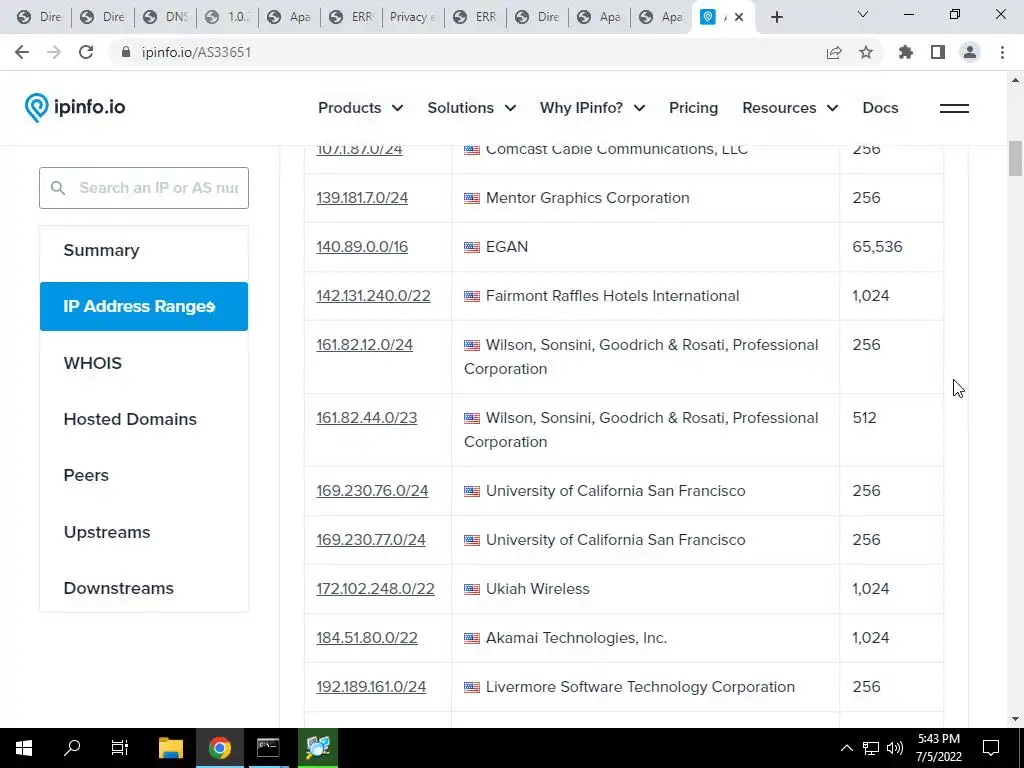Open the 169.230.76.0/24 range link
Image resolution: width=1024 pixels, height=768 pixels.
point(372,491)
